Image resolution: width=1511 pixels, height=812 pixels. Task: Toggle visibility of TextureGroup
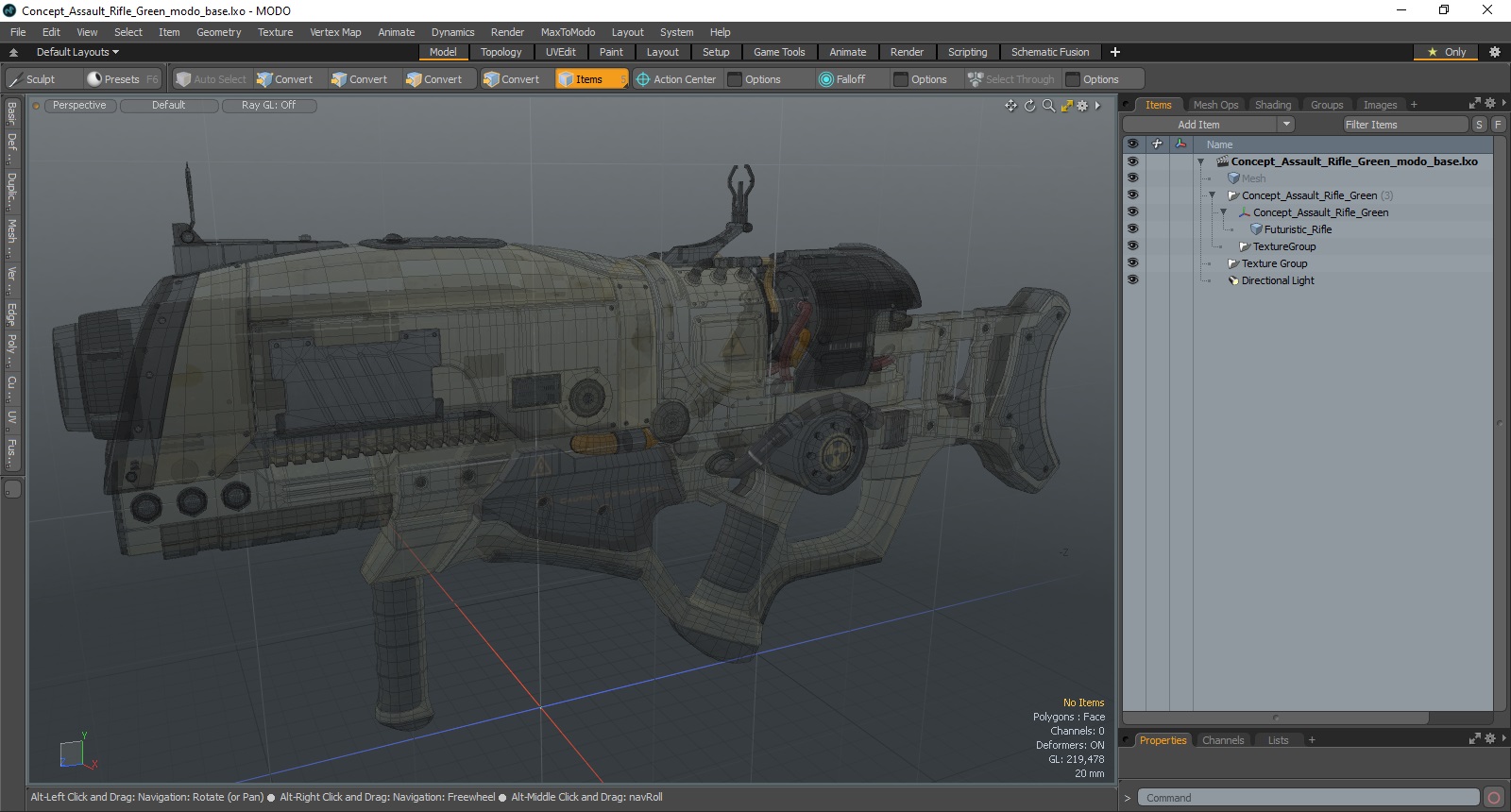(x=1132, y=246)
